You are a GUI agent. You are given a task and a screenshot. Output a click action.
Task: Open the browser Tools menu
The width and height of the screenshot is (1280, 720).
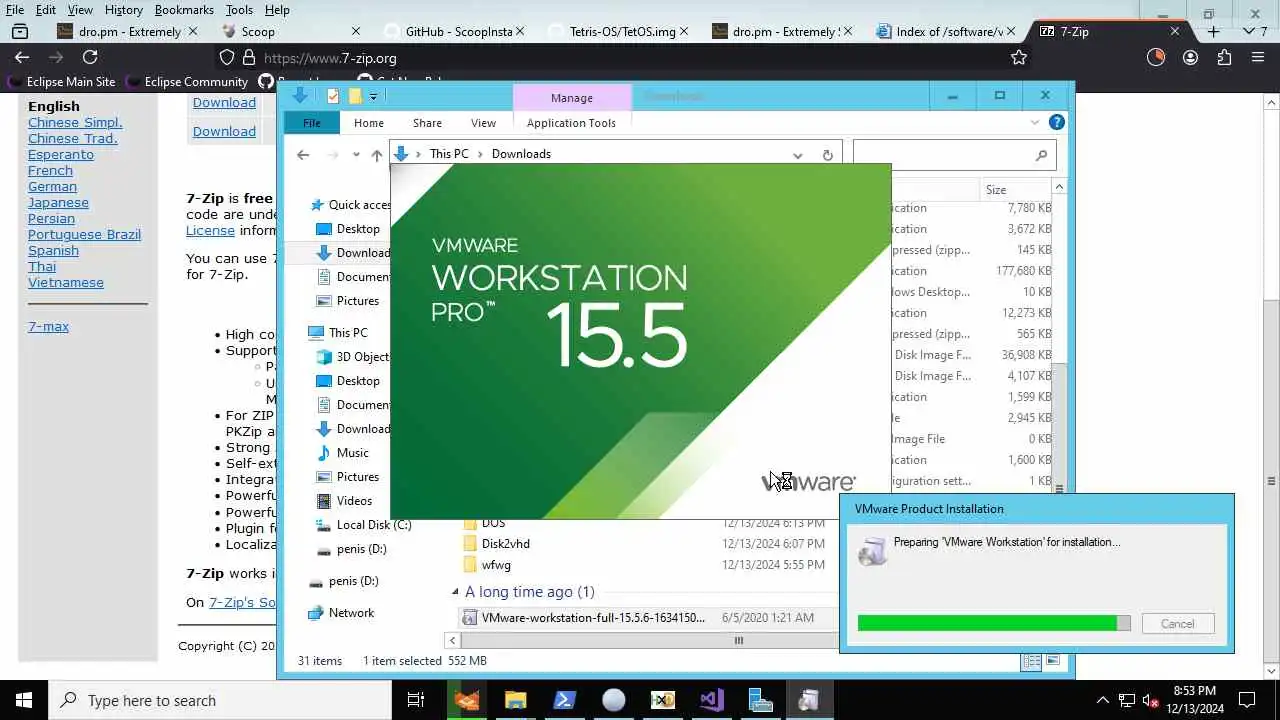[239, 10]
